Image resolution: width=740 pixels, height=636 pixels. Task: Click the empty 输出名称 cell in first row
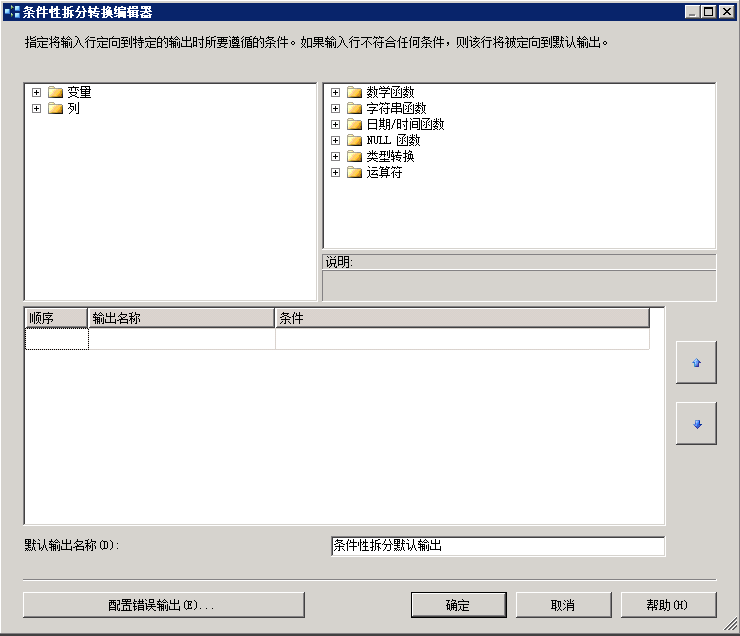[x=182, y=339]
